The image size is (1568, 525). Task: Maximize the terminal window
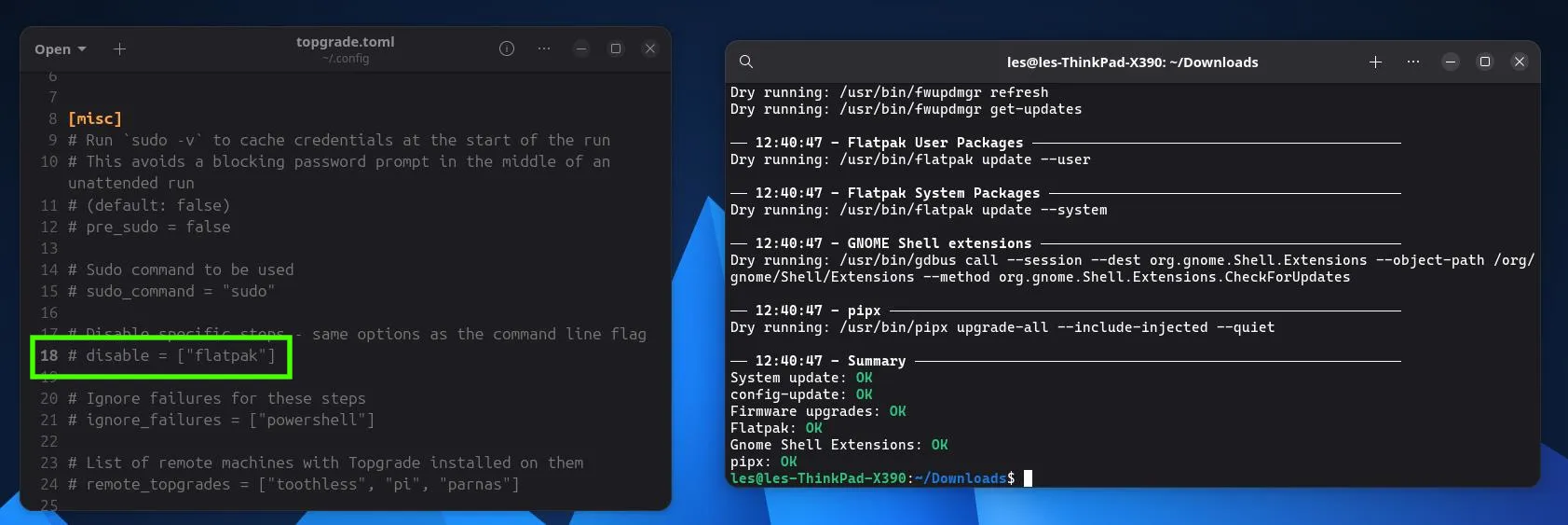tap(1485, 62)
